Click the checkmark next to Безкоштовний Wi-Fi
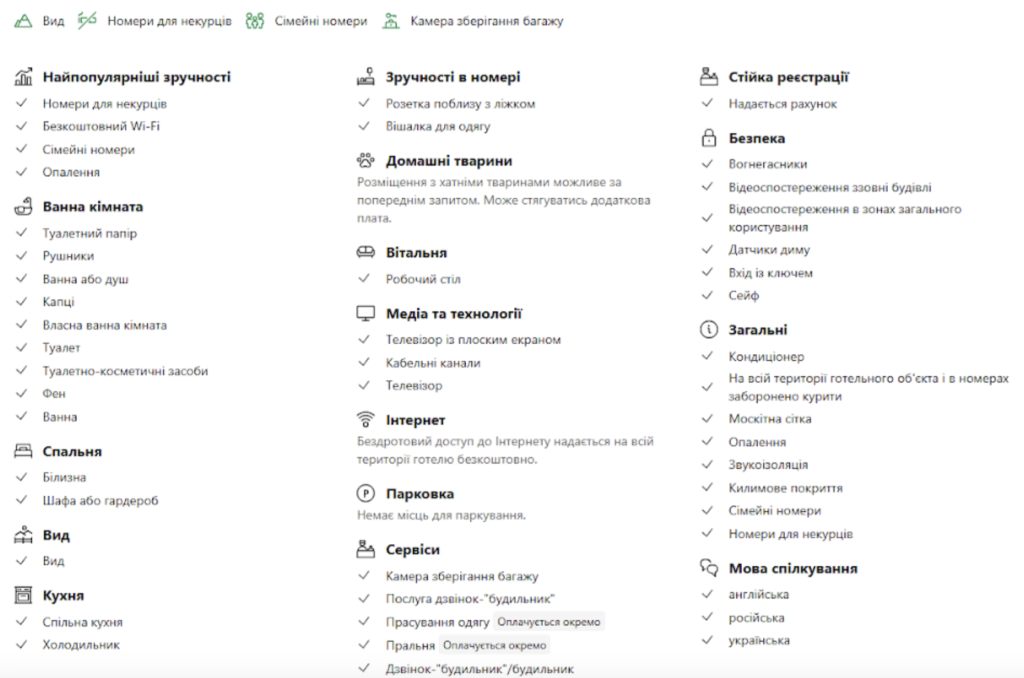1024x678 pixels. pos(22,126)
